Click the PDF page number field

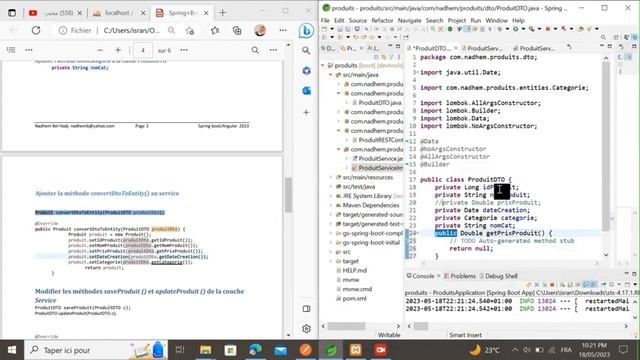point(143,50)
